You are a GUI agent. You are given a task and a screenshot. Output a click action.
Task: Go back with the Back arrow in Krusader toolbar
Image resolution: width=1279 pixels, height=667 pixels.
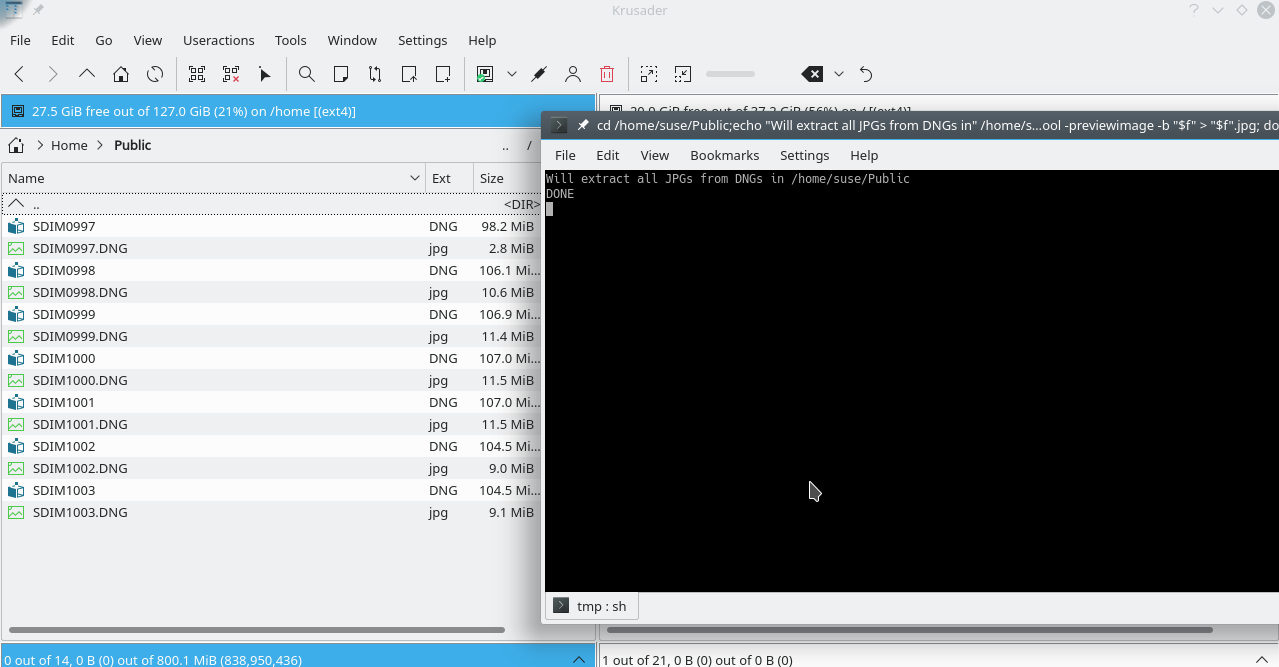point(19,74)
